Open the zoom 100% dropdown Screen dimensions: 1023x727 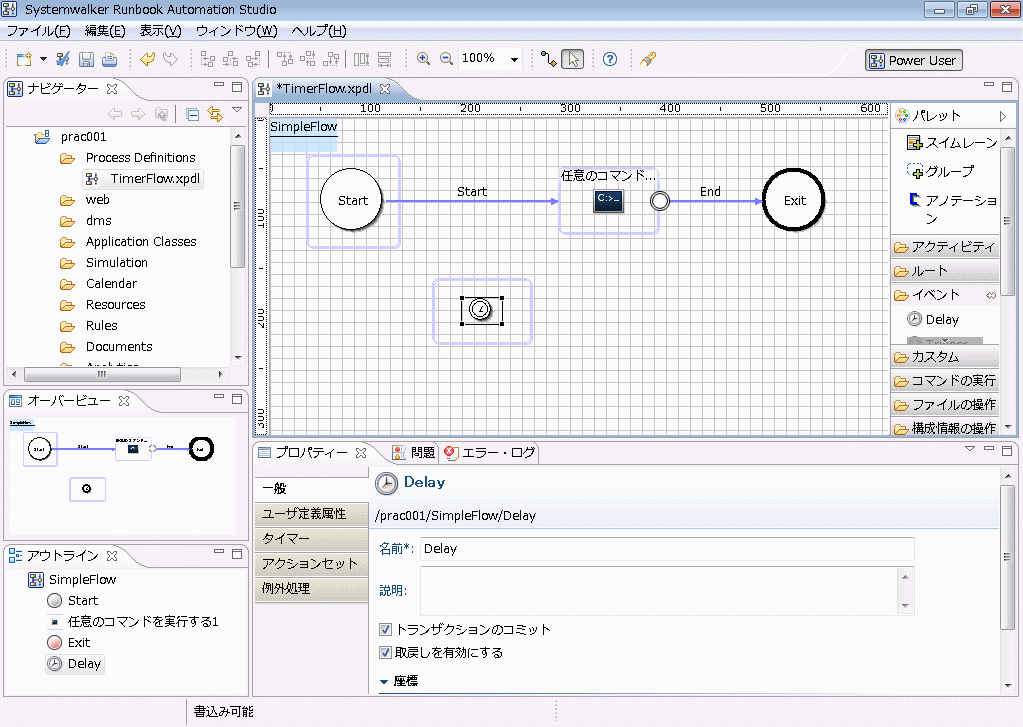[514, 59]
